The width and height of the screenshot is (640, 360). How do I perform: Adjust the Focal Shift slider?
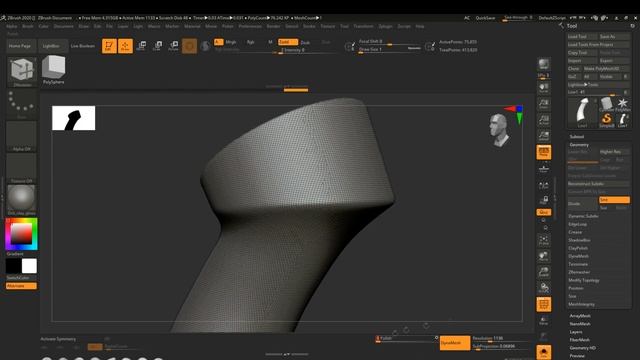(389, 42)
